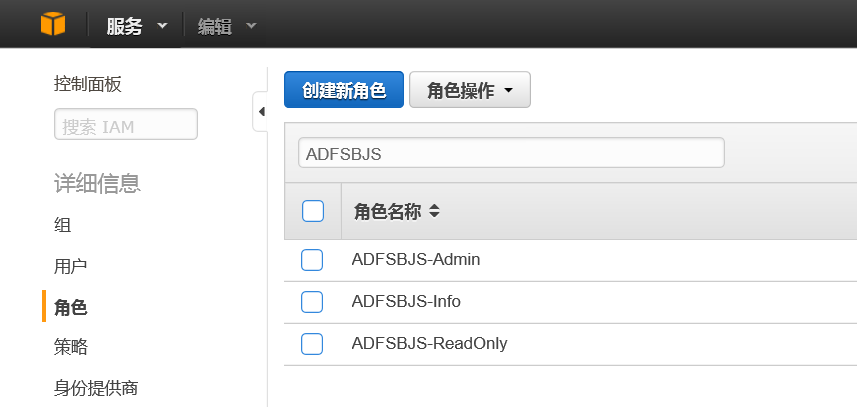Select the ADFSBJS-Admin role checkbox
857x407 pixels.
(x=312, y=260)
